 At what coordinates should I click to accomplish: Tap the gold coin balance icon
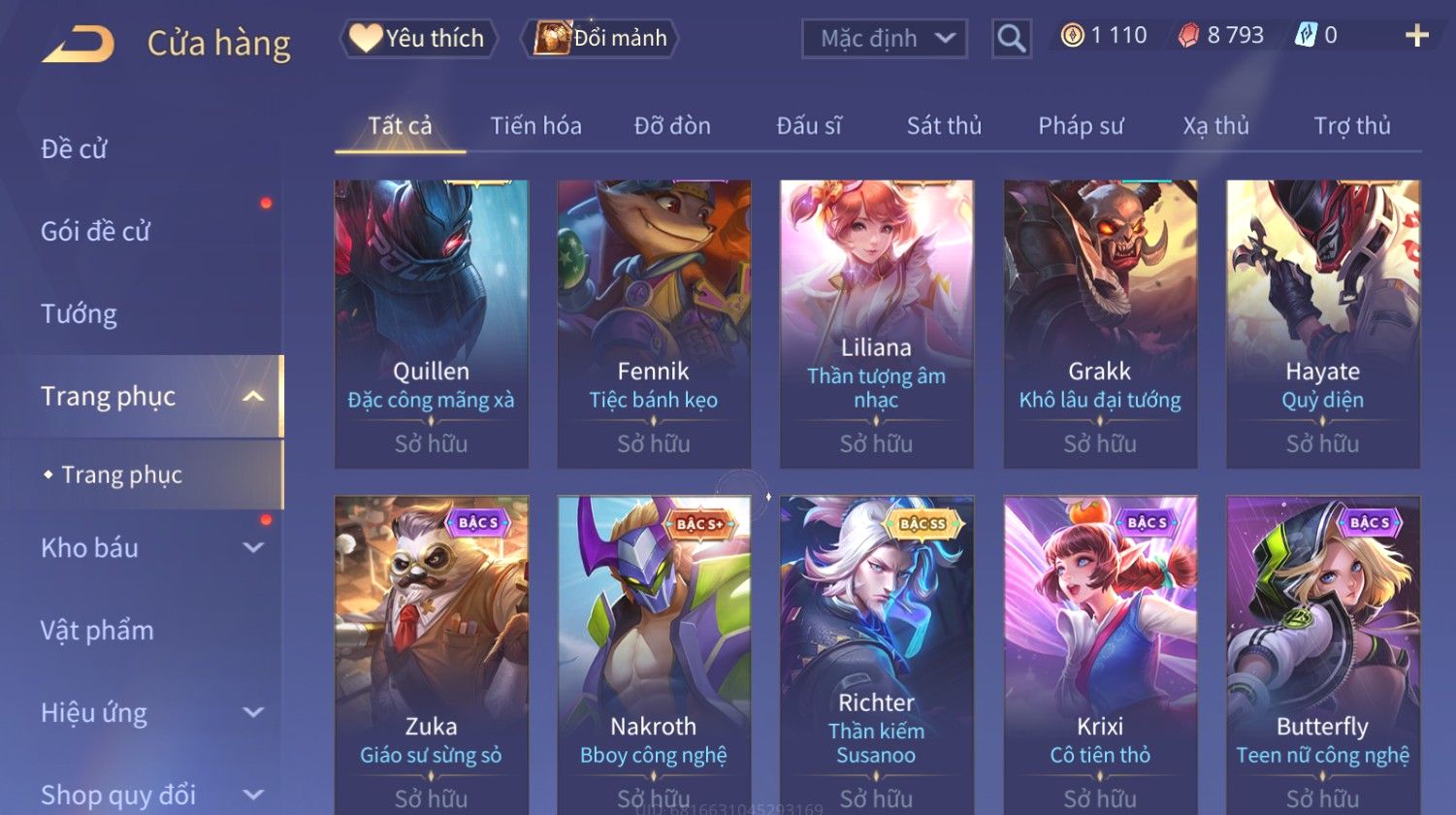pyautogui.click(x=1072, y=36)
